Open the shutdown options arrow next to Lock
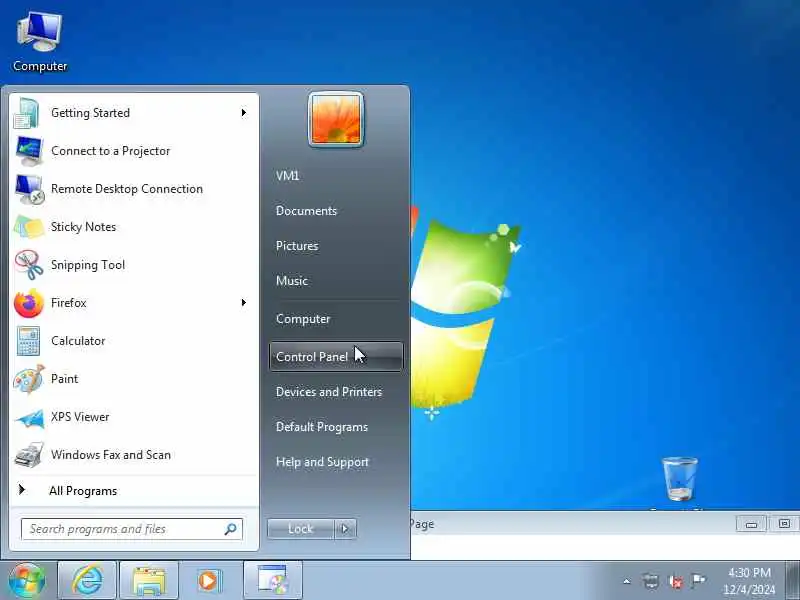Screen dimensions: 800x600 click(x=345, y=529)
